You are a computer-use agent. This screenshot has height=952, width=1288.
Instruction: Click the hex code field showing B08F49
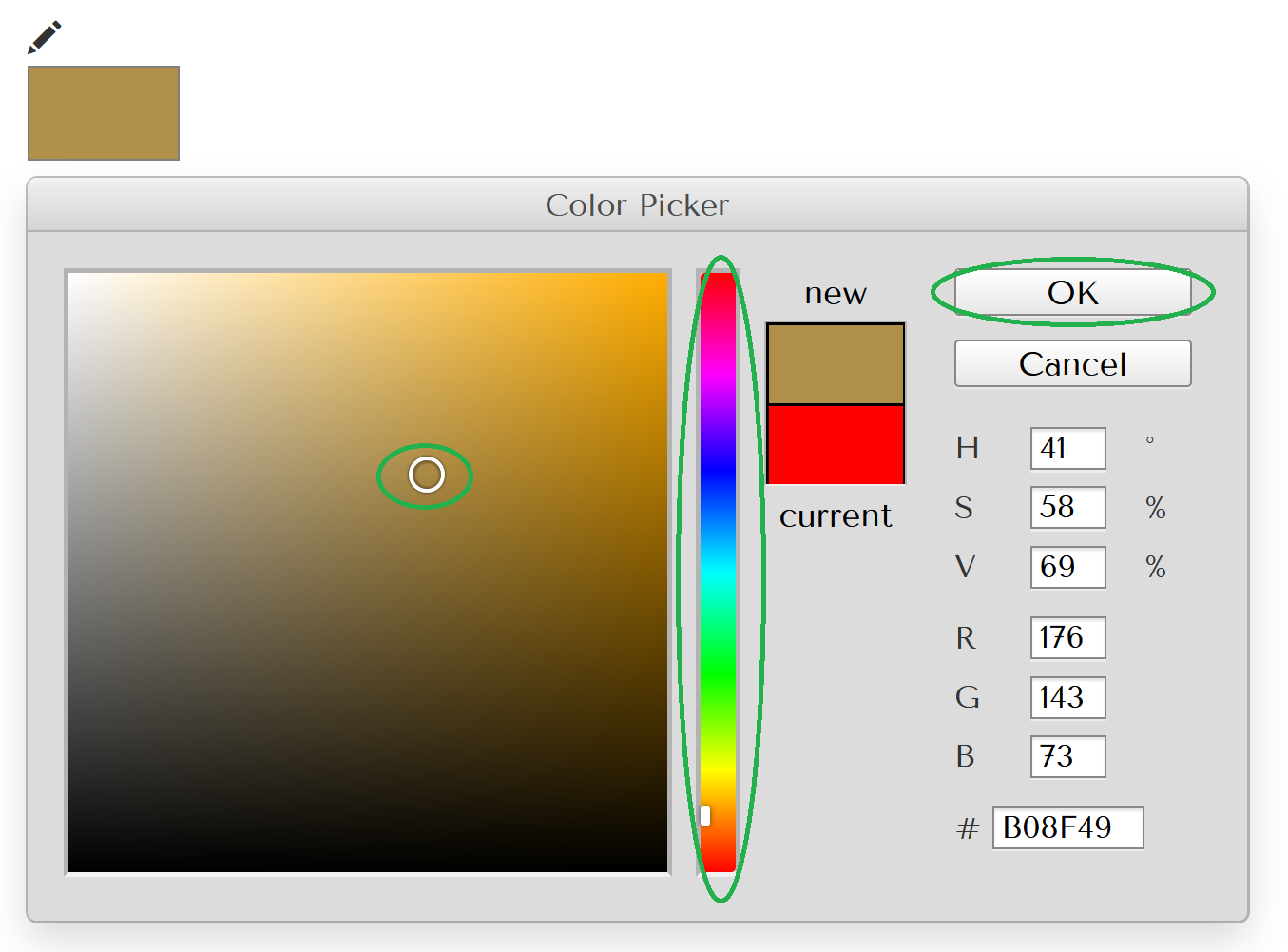click(x=1067, y=828)
